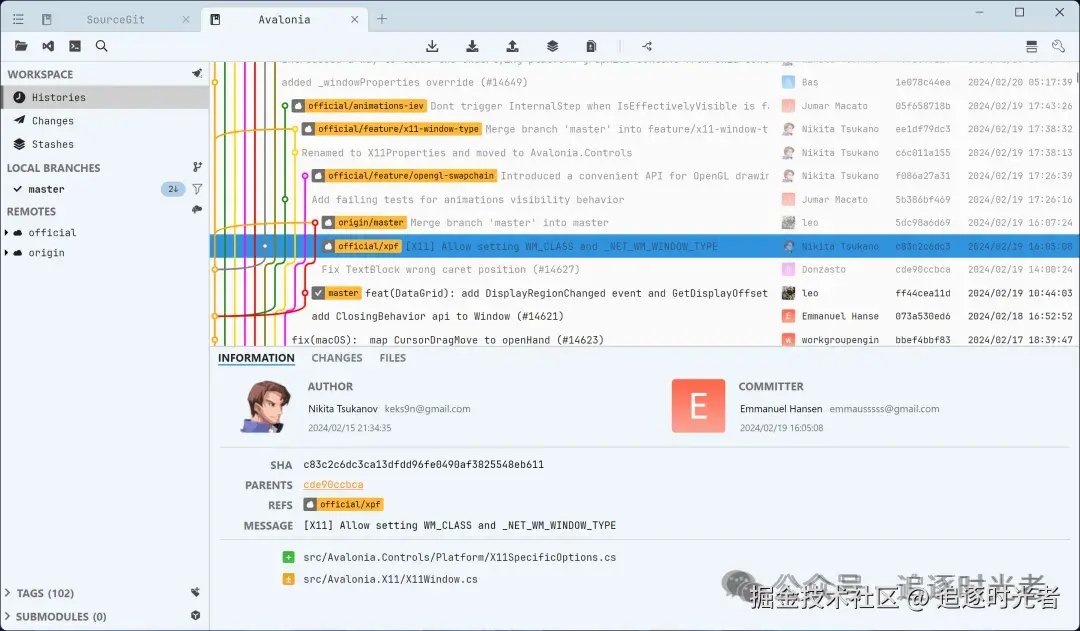Click commit hash 1e078c44ea cell

tap(922, 83)
